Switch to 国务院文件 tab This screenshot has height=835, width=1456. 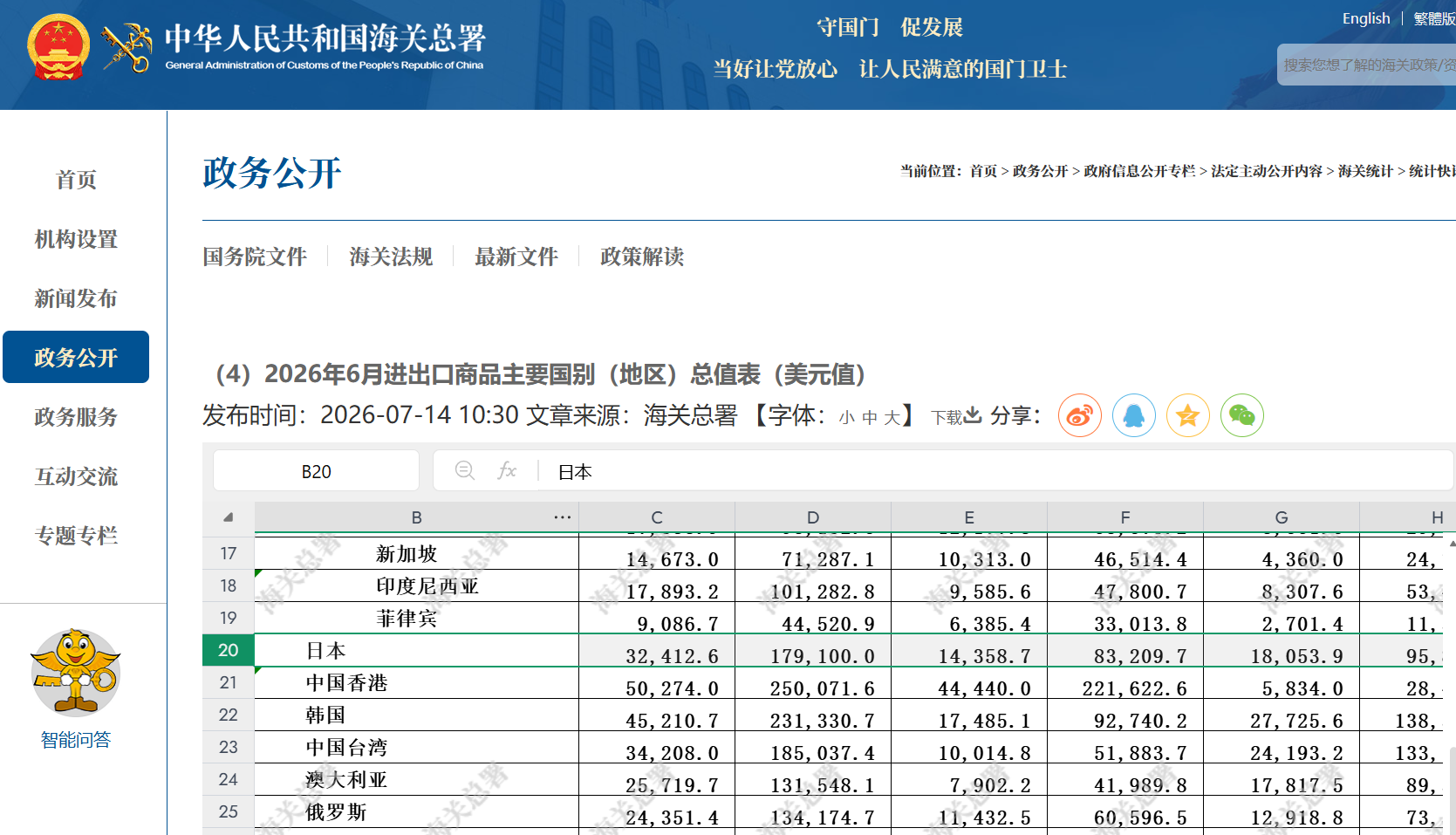pyautogui.click(x=255, y=257)
